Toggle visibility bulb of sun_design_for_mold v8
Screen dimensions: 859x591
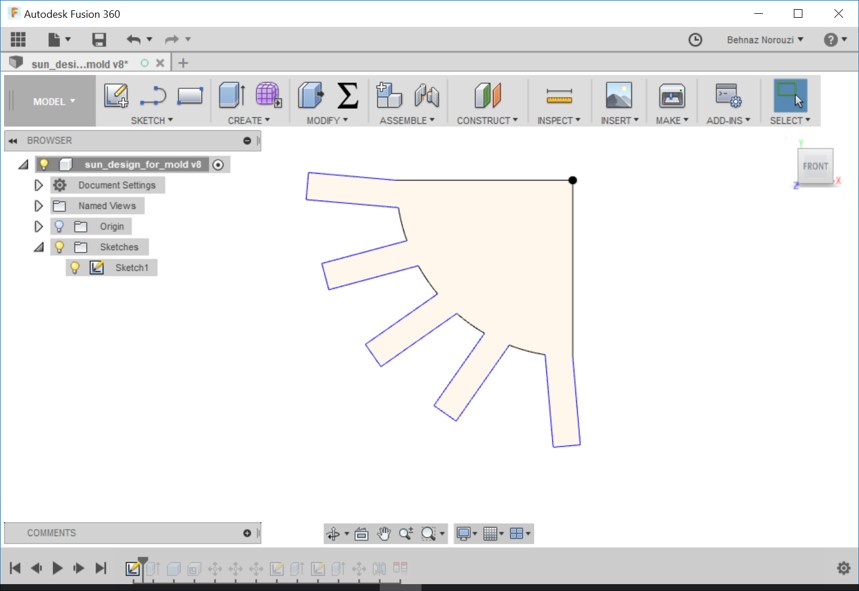point(44,164)
